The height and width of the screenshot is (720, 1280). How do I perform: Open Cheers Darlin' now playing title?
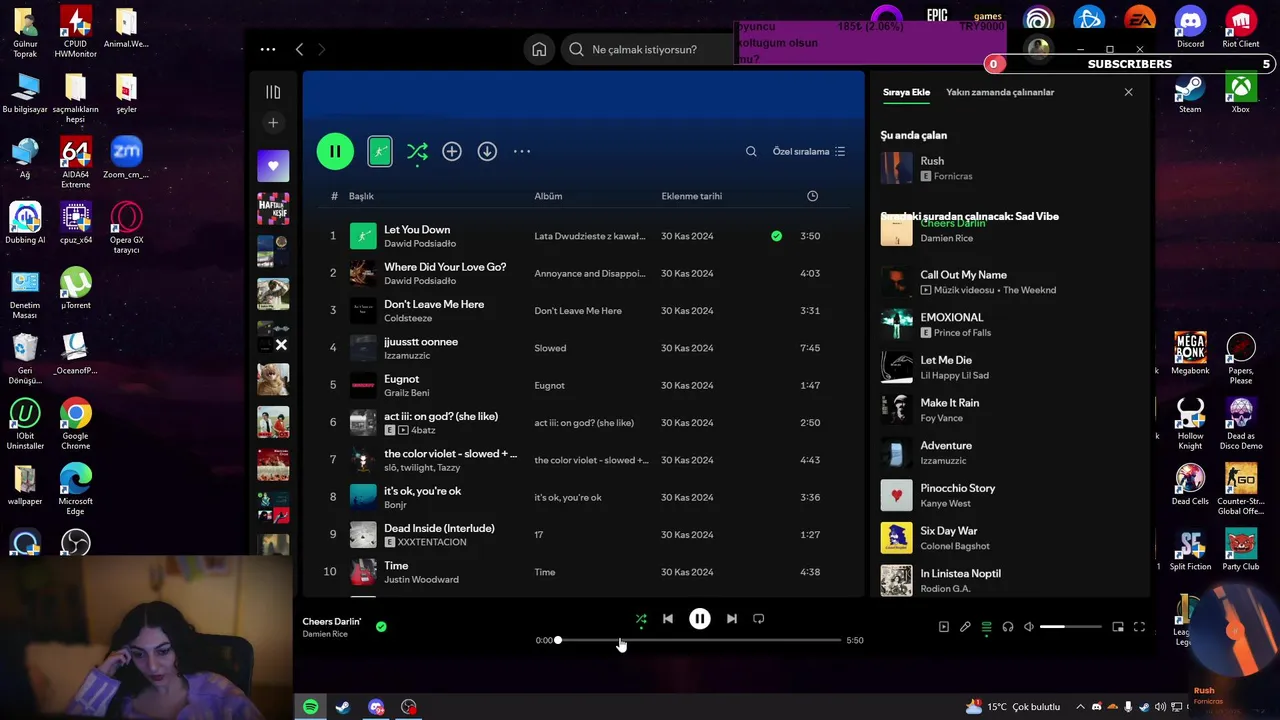click(331, 621)
